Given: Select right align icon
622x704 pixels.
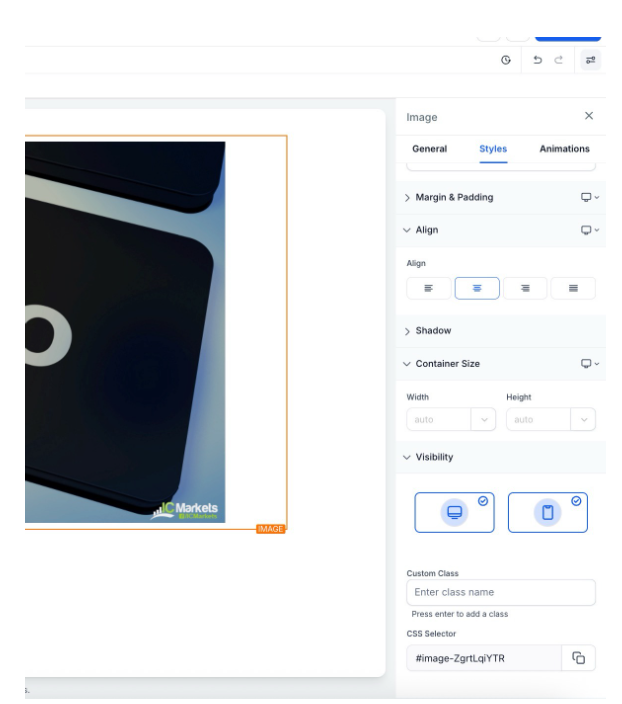Looking at the screenshot, I should click(x=525, y=288).
